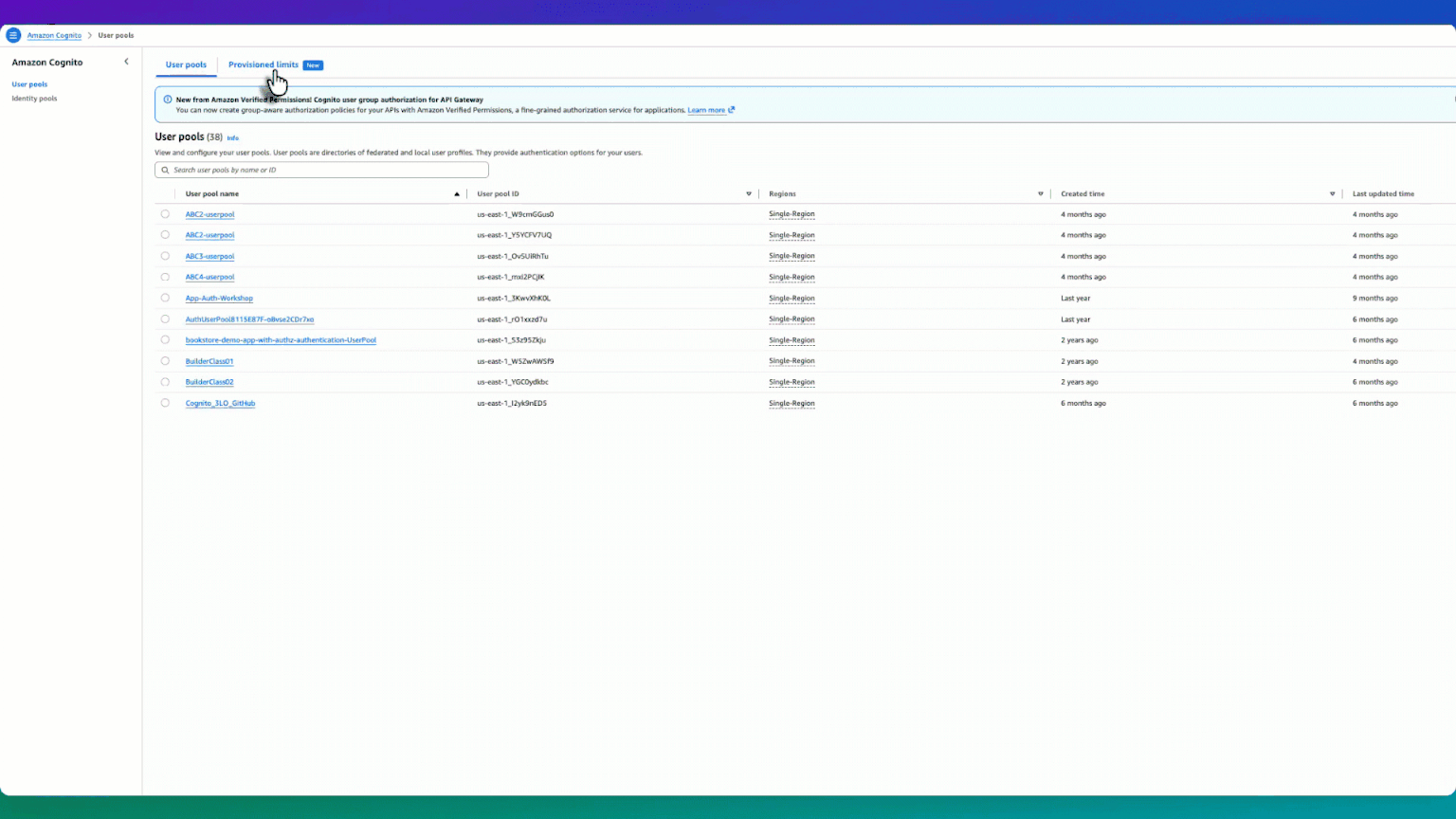This screenshot has height=819, width=1456.
Task: Open the ABC4-userpool link
Action: pos(209,277)
